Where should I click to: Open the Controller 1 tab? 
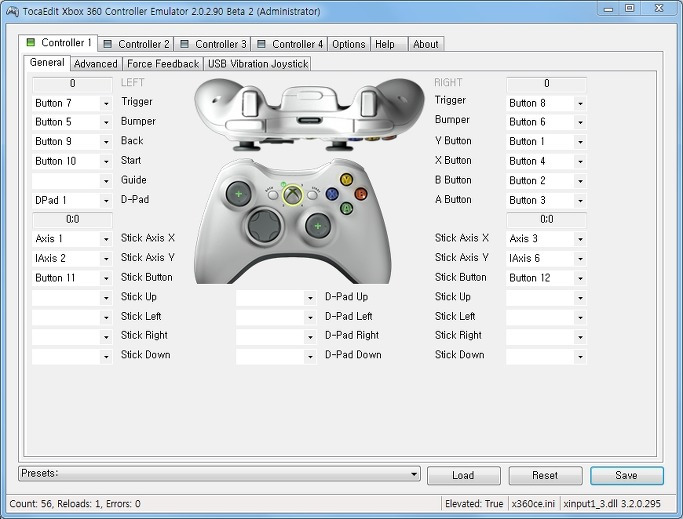pos(58,43)
